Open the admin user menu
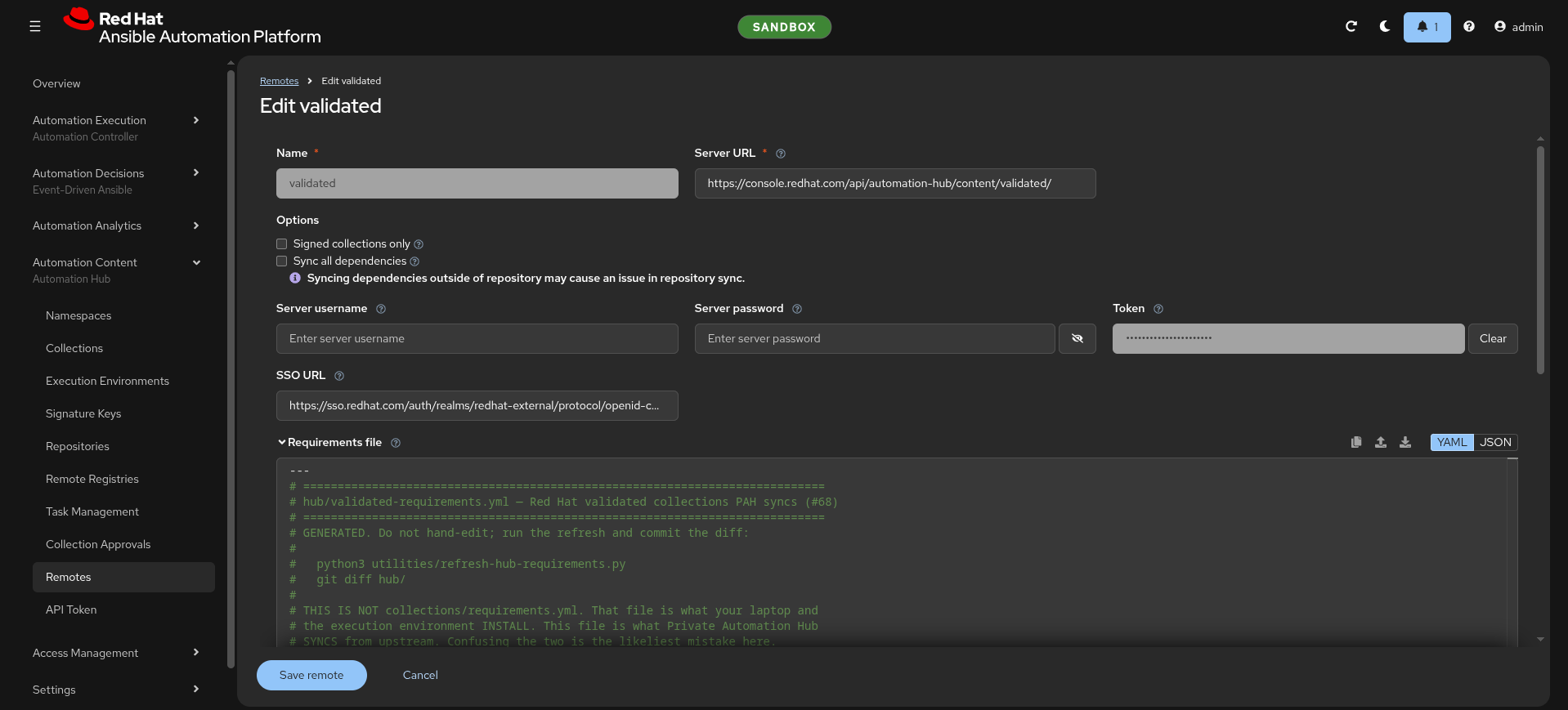Viewport: 1568px width, 710px height. pyautogui.click(x=1519, y=27)
